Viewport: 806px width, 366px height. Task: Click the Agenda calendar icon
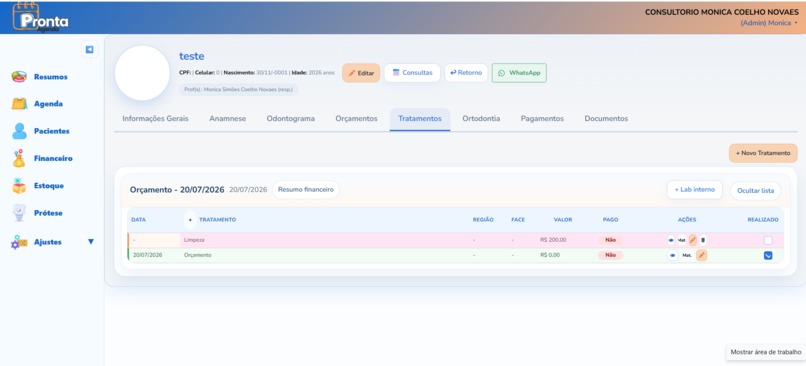pyautogui.click(x=19, y=104)
